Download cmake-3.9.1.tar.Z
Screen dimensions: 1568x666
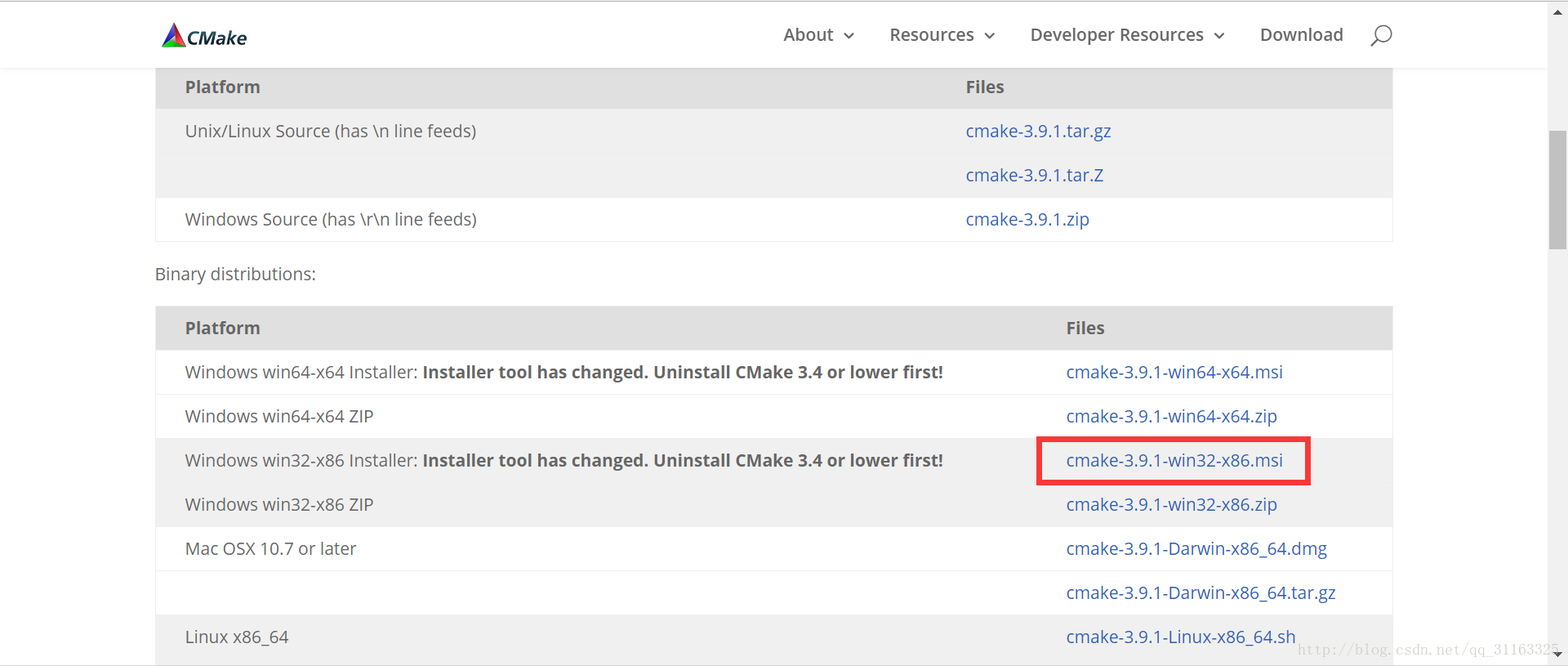pyautogui.click(x=1035, y=176)
